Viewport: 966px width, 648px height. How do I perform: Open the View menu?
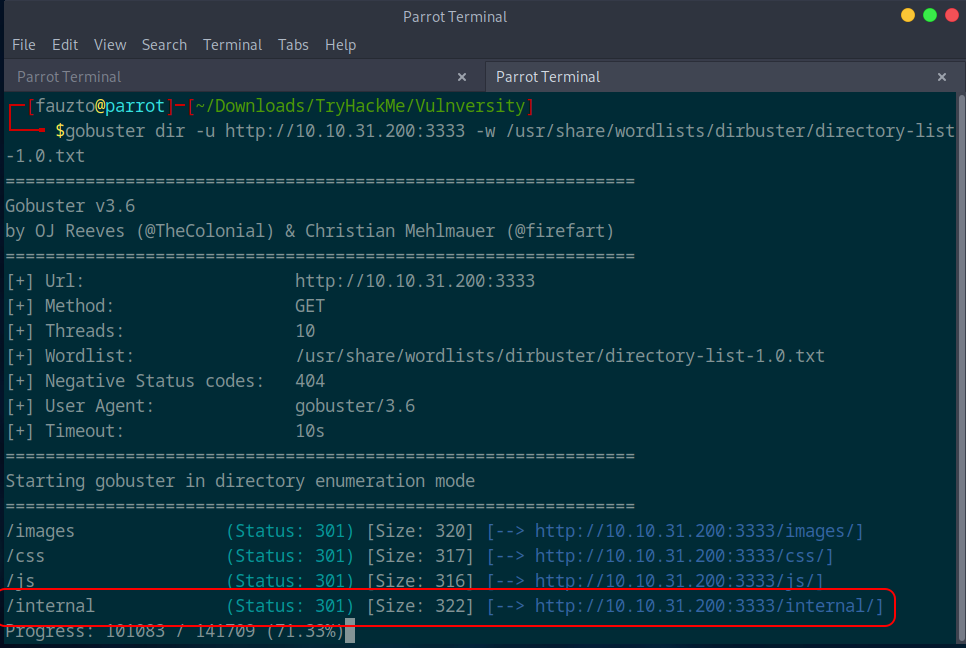pyautogui.click(x=110, y=45)
